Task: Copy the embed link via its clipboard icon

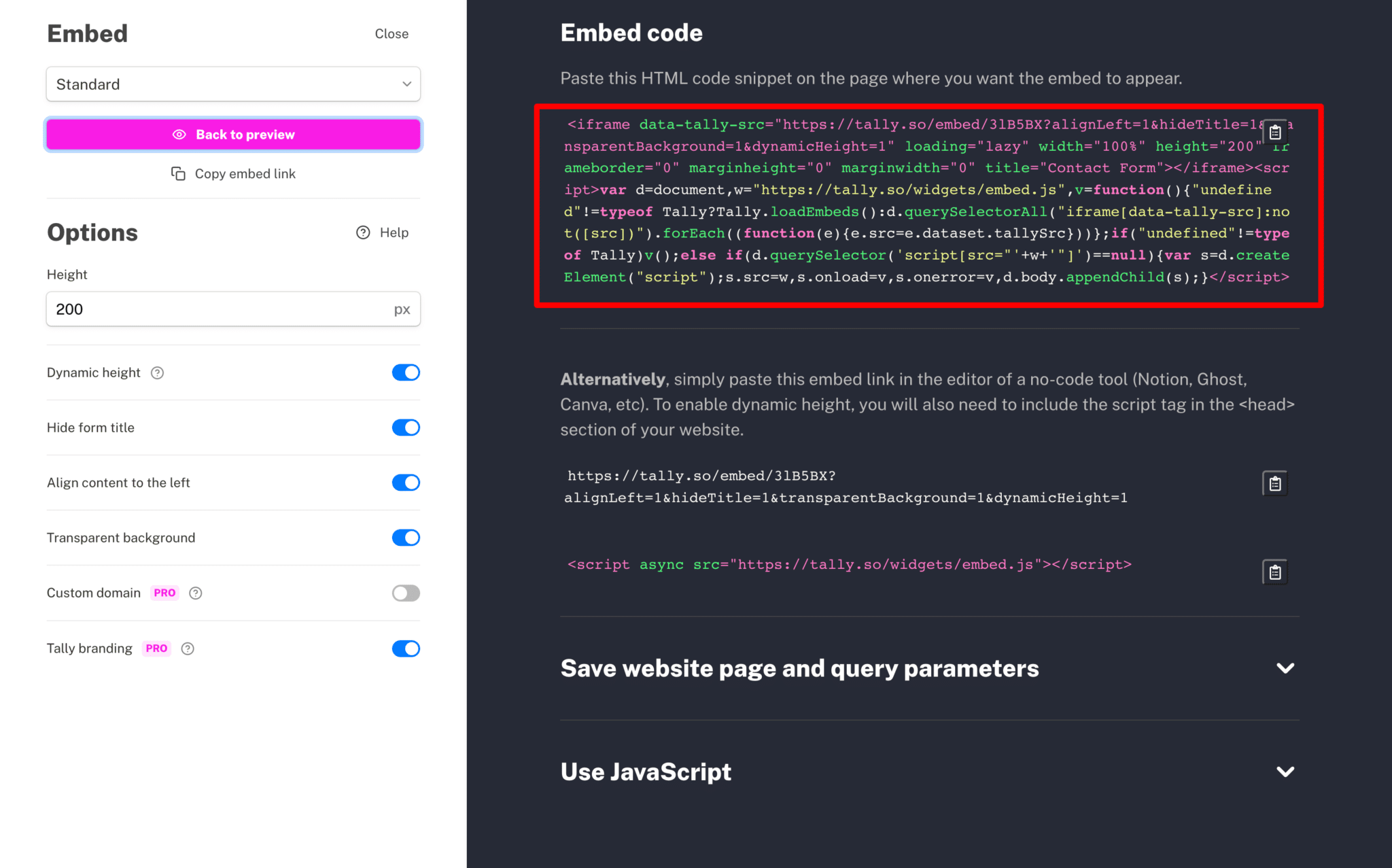Action: point(1274,483)
